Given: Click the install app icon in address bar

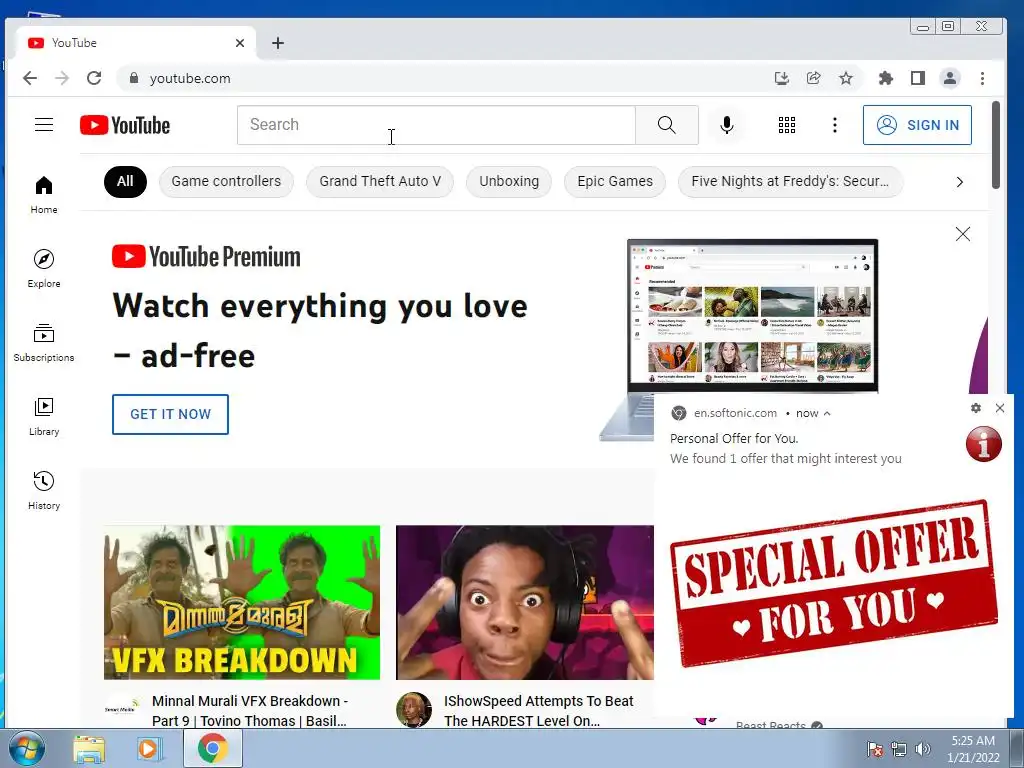Looking at the screenshot, I should point(781,78).
